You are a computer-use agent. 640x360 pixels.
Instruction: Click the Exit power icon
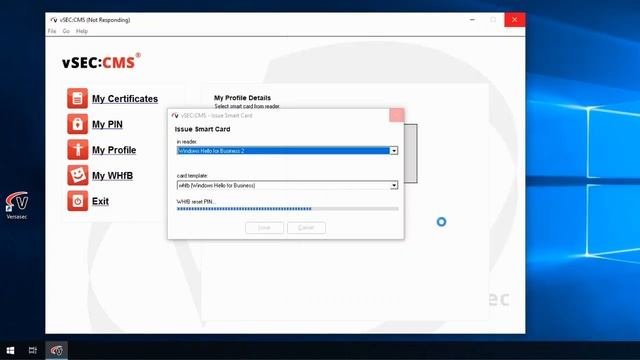(77, 201)
